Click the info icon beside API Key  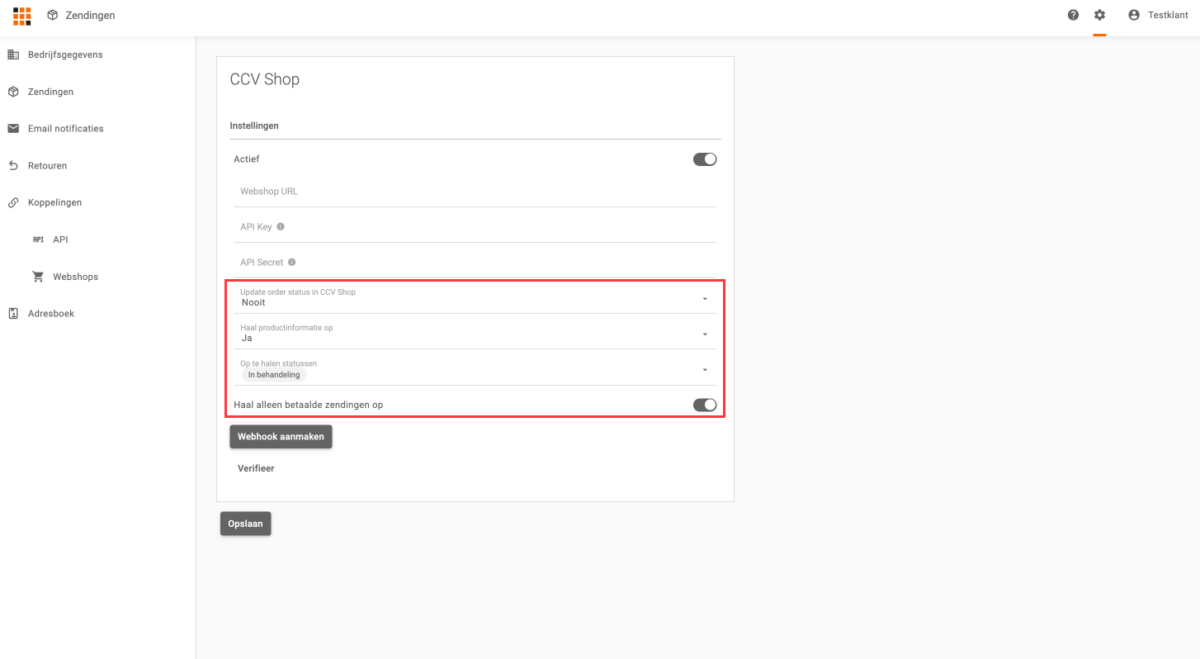pyautogui.click(x=281, y=227)
